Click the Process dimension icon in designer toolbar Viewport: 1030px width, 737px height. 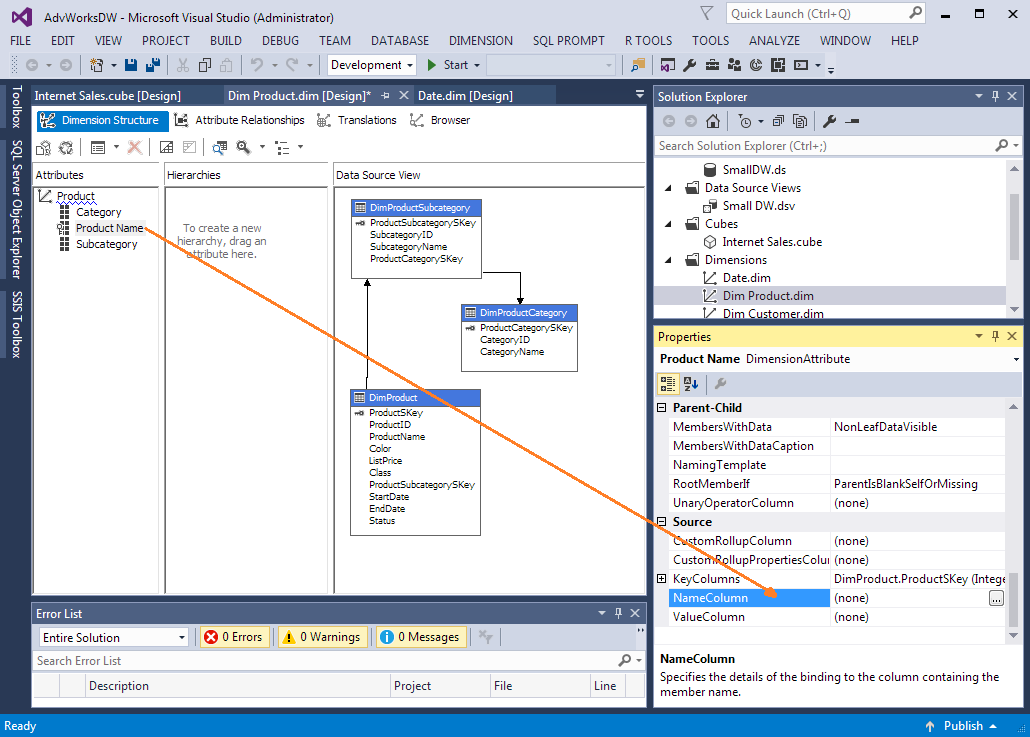[x=44, y=147]
